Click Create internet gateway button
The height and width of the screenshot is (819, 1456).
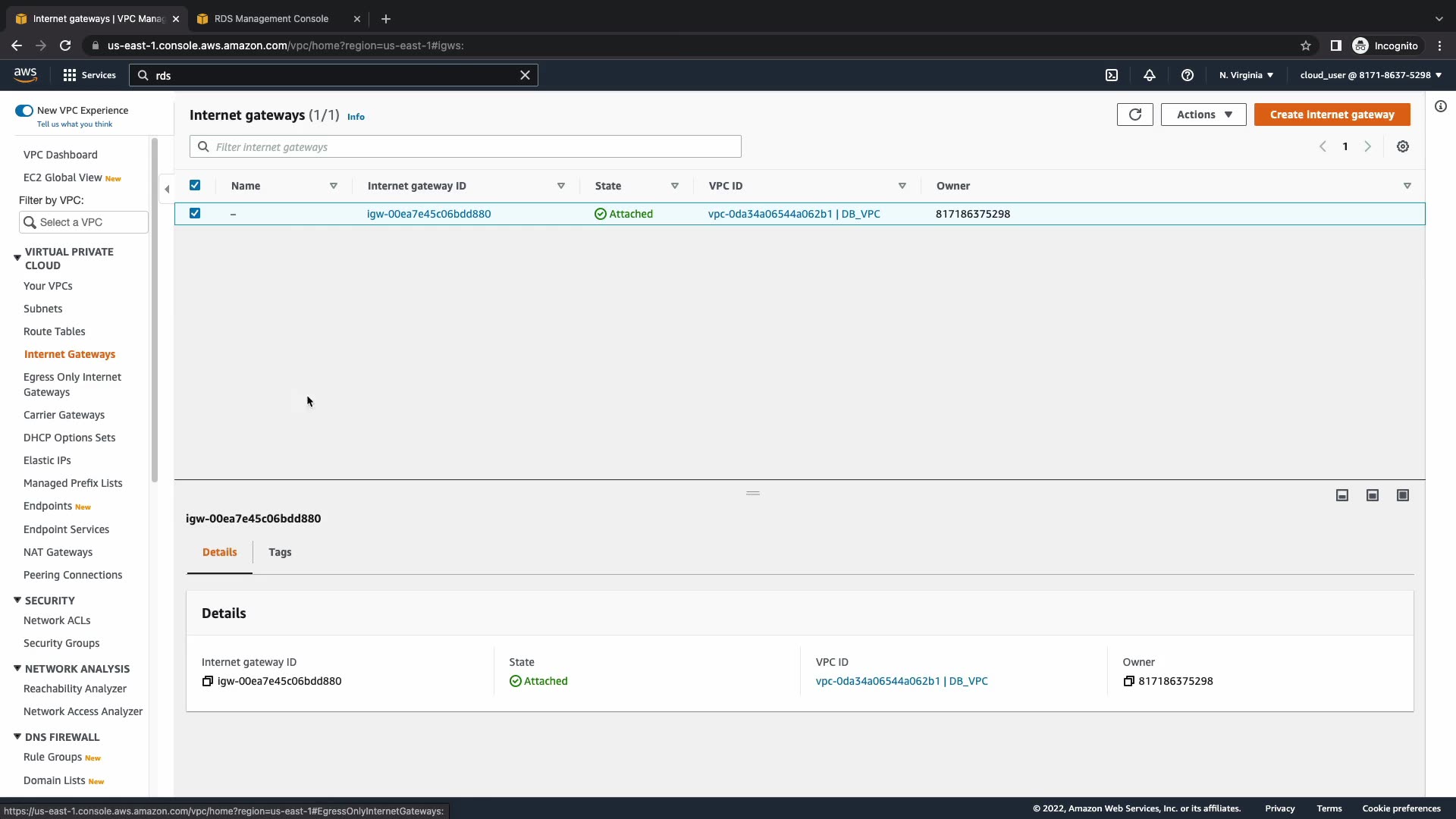(1332, 115)
